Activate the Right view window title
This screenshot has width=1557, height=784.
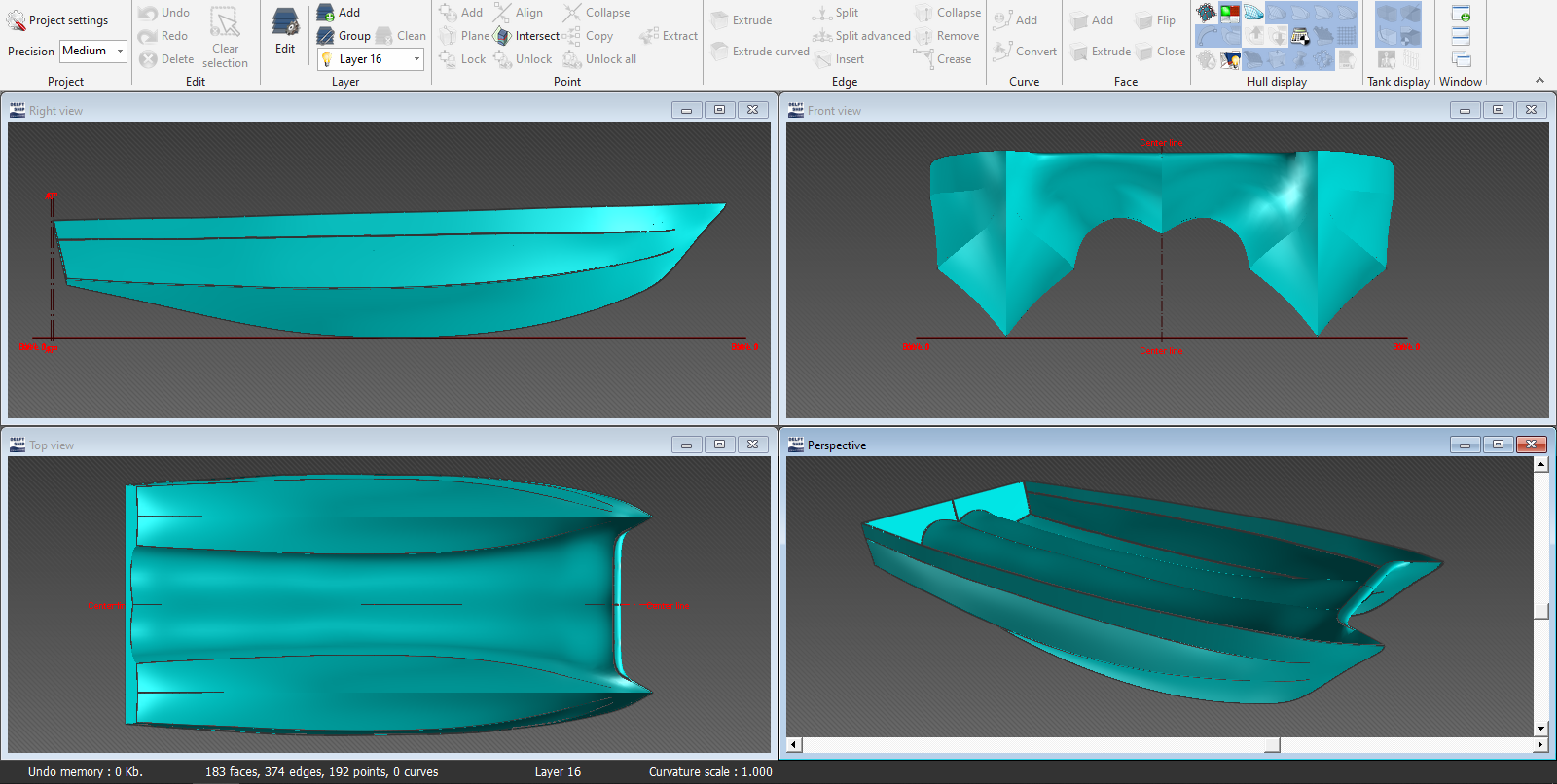55,111
